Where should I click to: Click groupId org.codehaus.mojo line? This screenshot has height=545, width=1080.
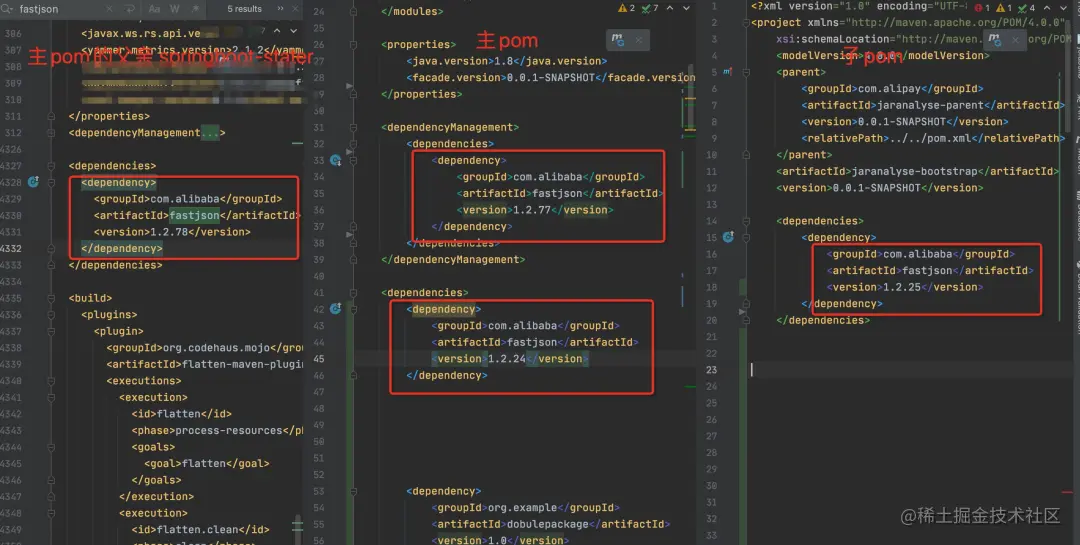click(x=205, y=348)
